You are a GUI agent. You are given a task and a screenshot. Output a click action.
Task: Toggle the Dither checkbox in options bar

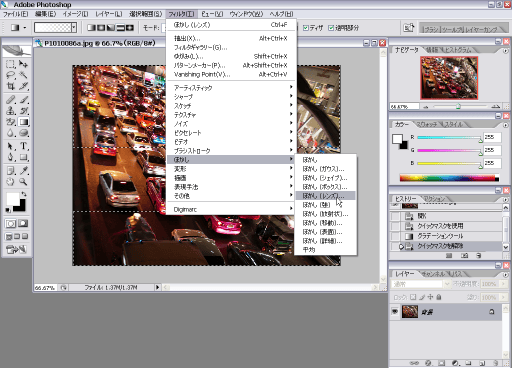(x=306, y=28)
